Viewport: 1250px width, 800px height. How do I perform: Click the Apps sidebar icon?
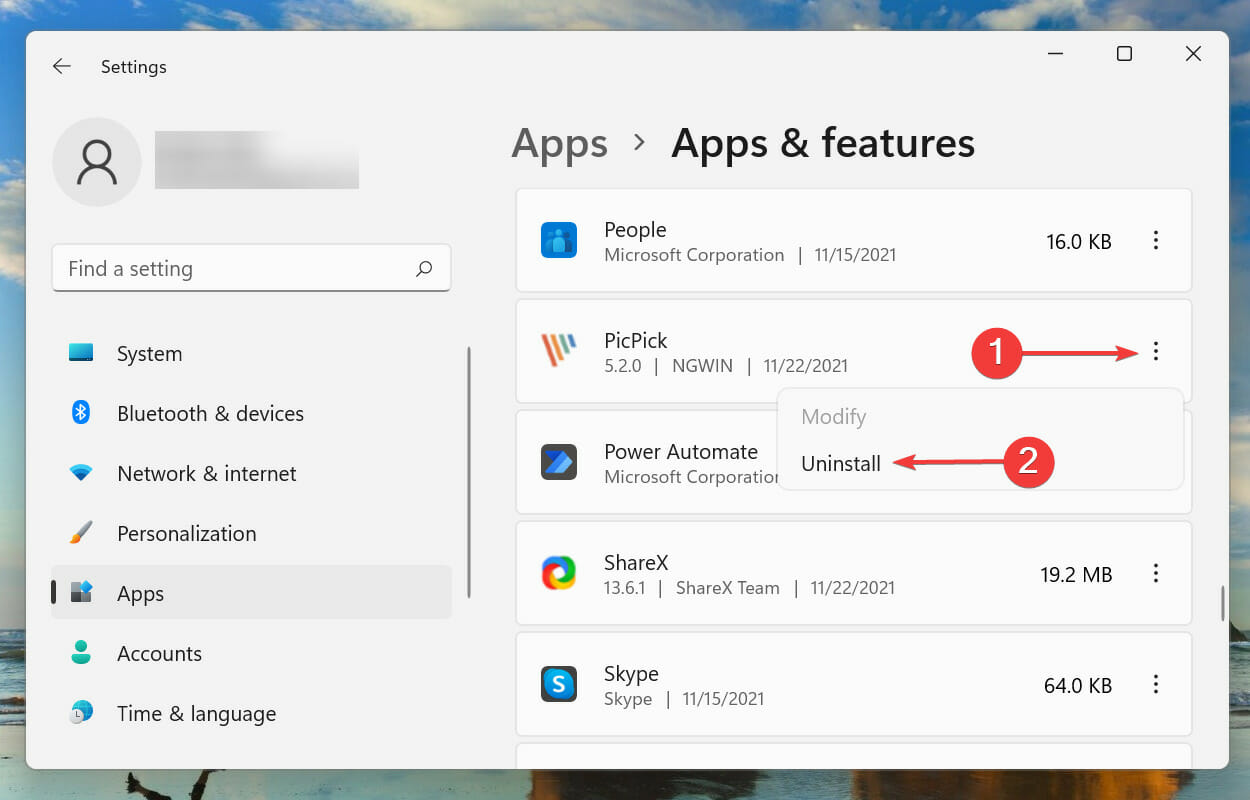click(x=81, y=592)
